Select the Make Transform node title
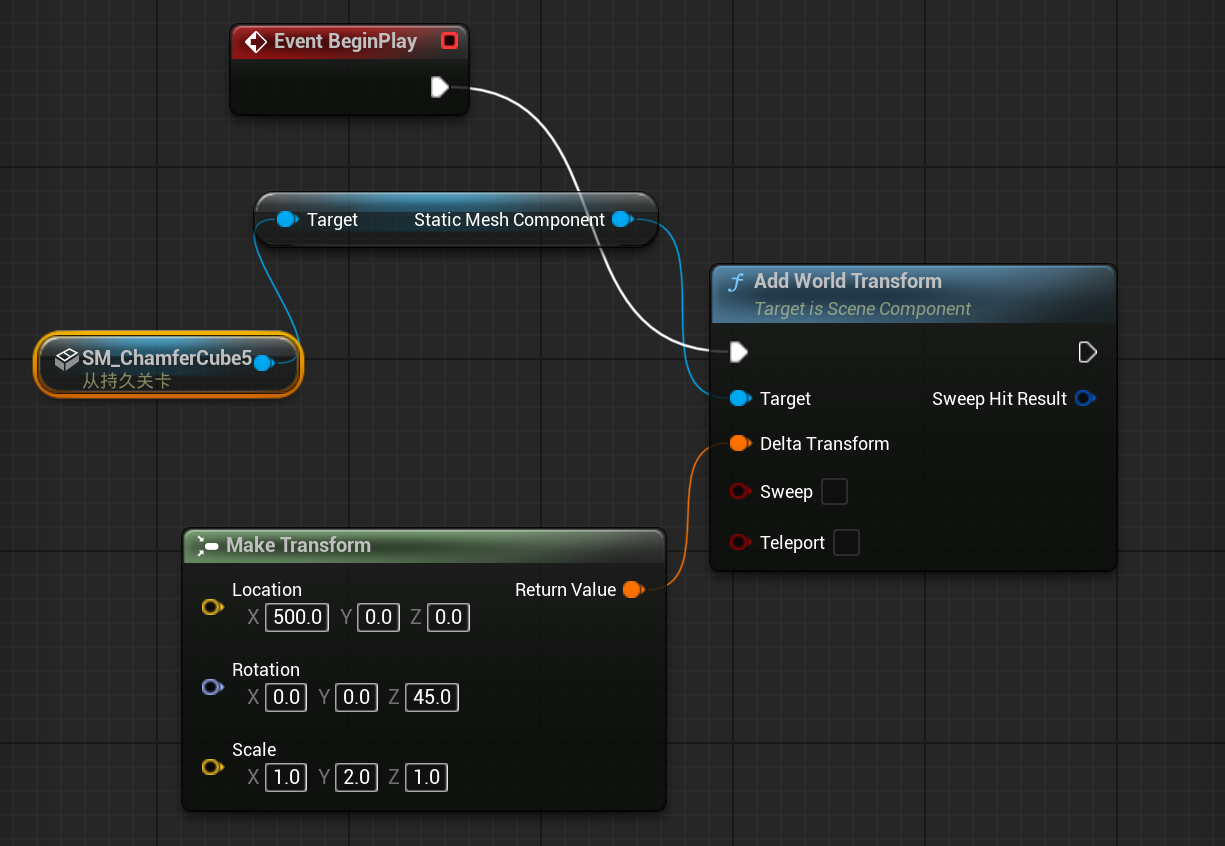The image size is (1225, 846). point(298,545)
